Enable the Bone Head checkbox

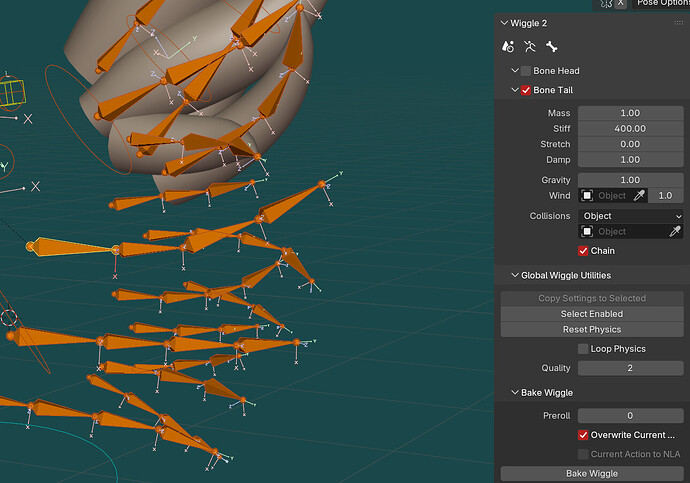(x=525, y=71)
